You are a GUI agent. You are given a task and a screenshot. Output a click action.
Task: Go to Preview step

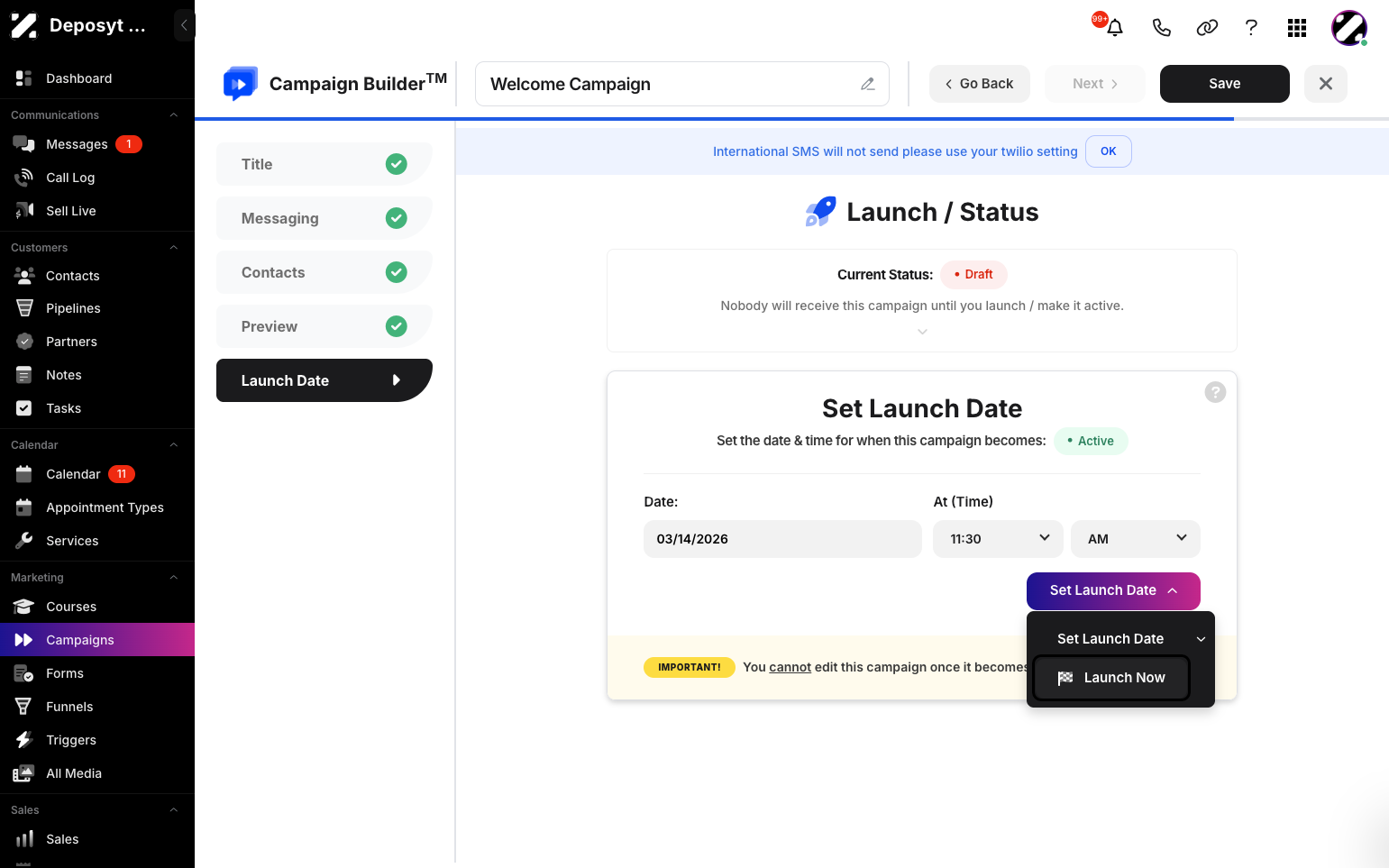(x=324, y=326)
